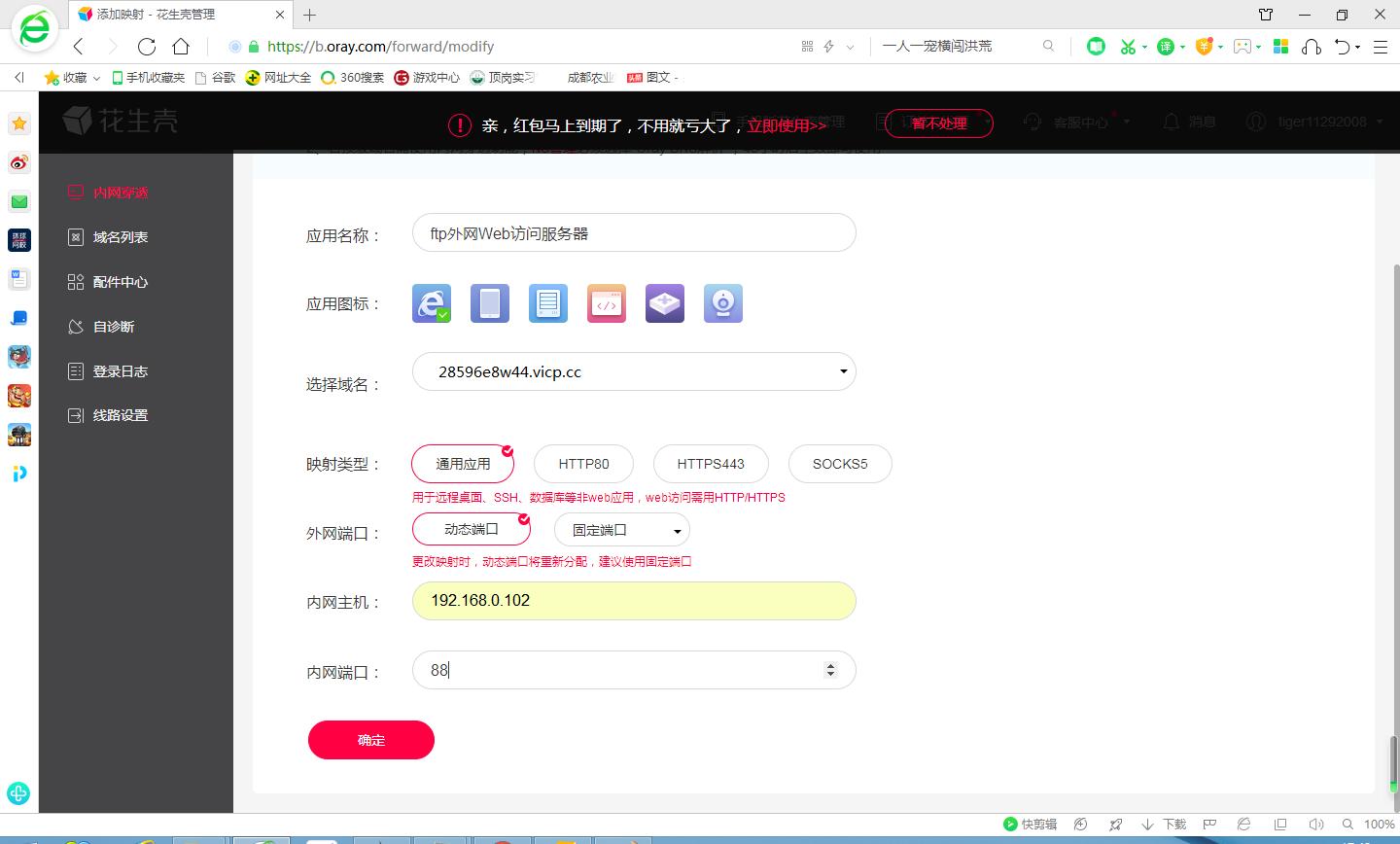
Task: Click the 译 translate icon in the toolbar
Action: (1166, 46)
